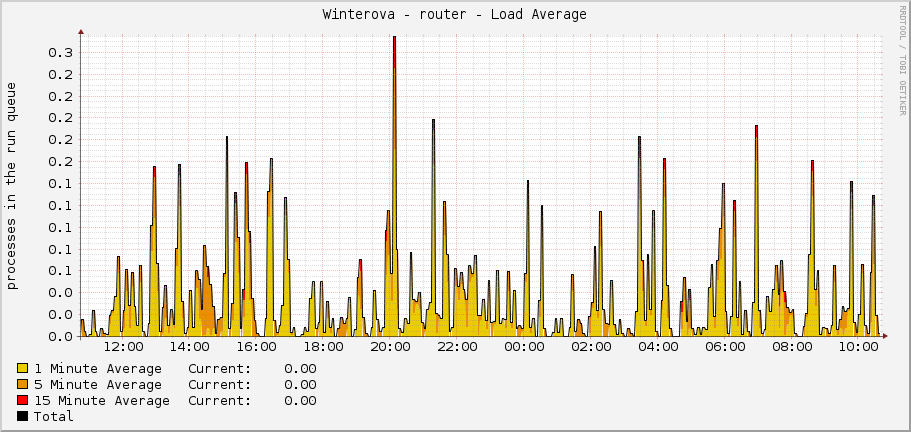Click the 14:00 x-axis time label
Viewport: 911px width, 432px height.
click(x=190, y=348)
